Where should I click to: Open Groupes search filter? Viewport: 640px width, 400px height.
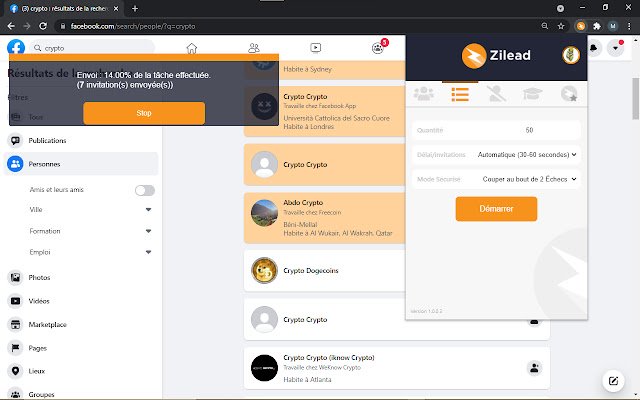pos(81,394)
